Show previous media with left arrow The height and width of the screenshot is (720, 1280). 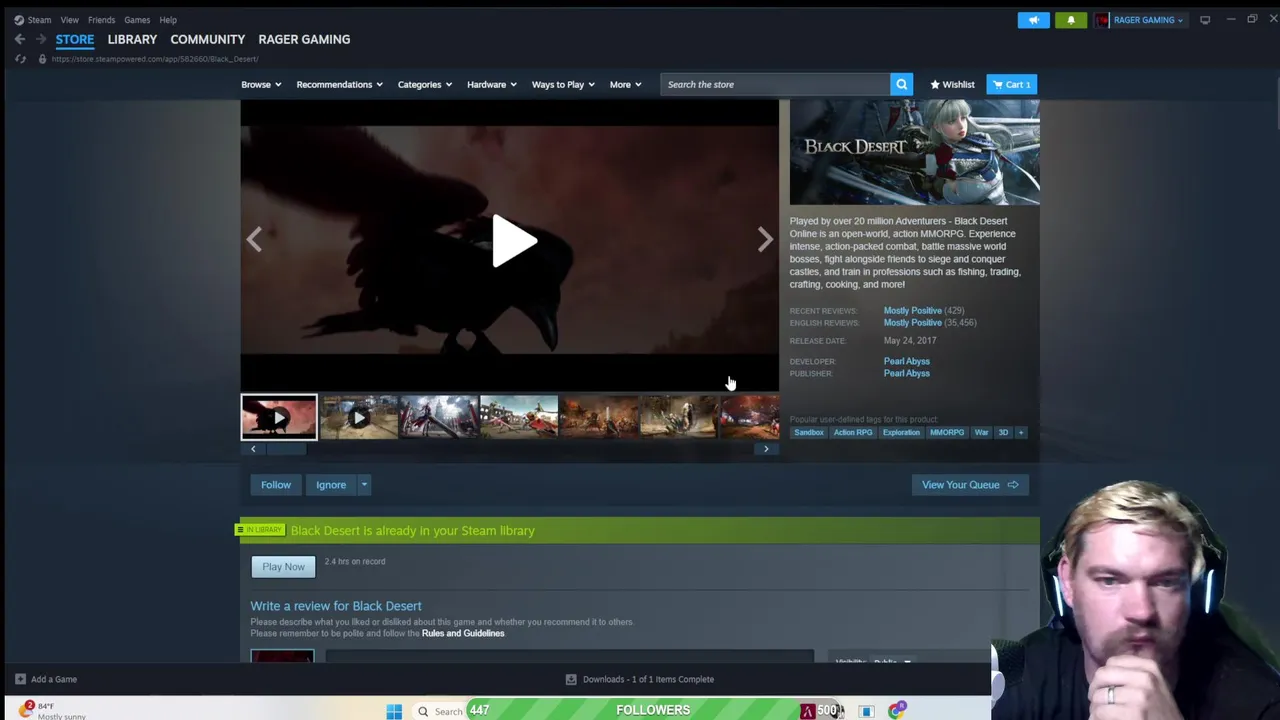(x=254, y=239)
